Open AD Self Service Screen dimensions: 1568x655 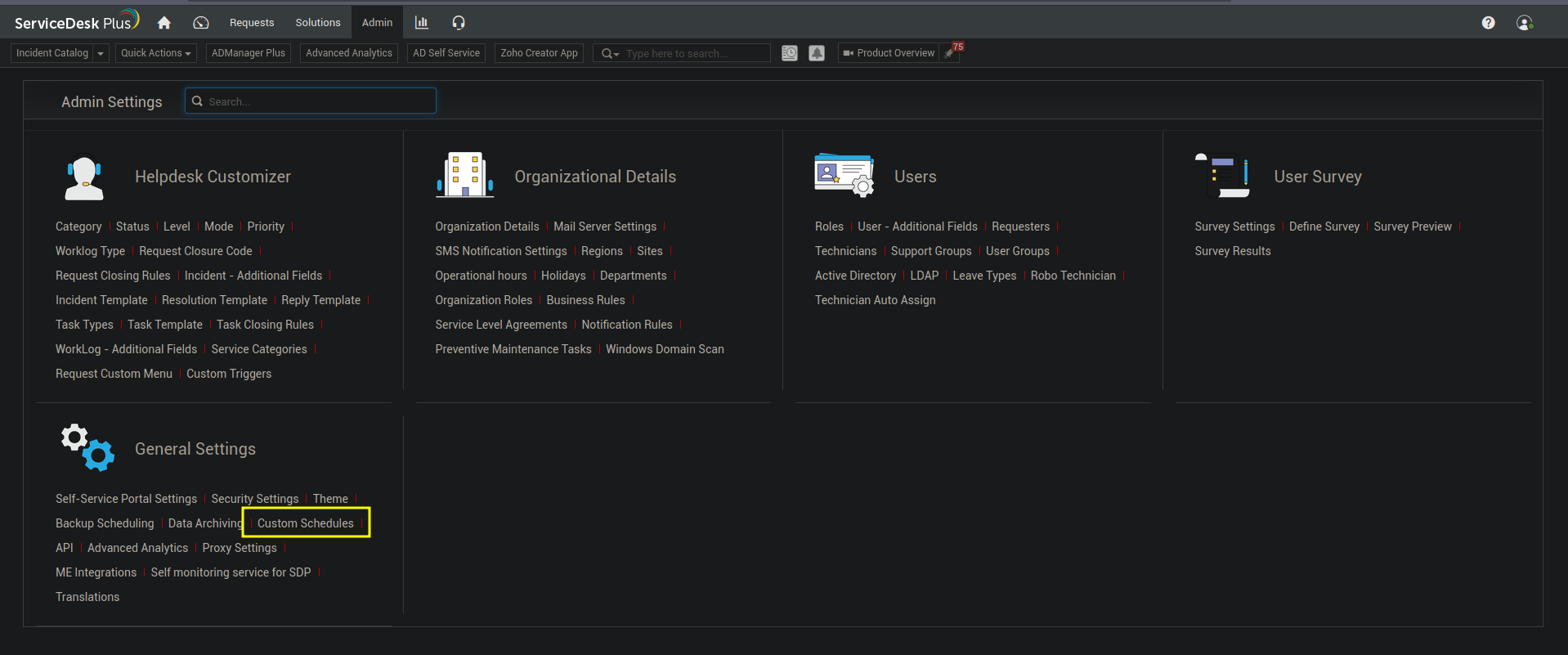point(446,53)
